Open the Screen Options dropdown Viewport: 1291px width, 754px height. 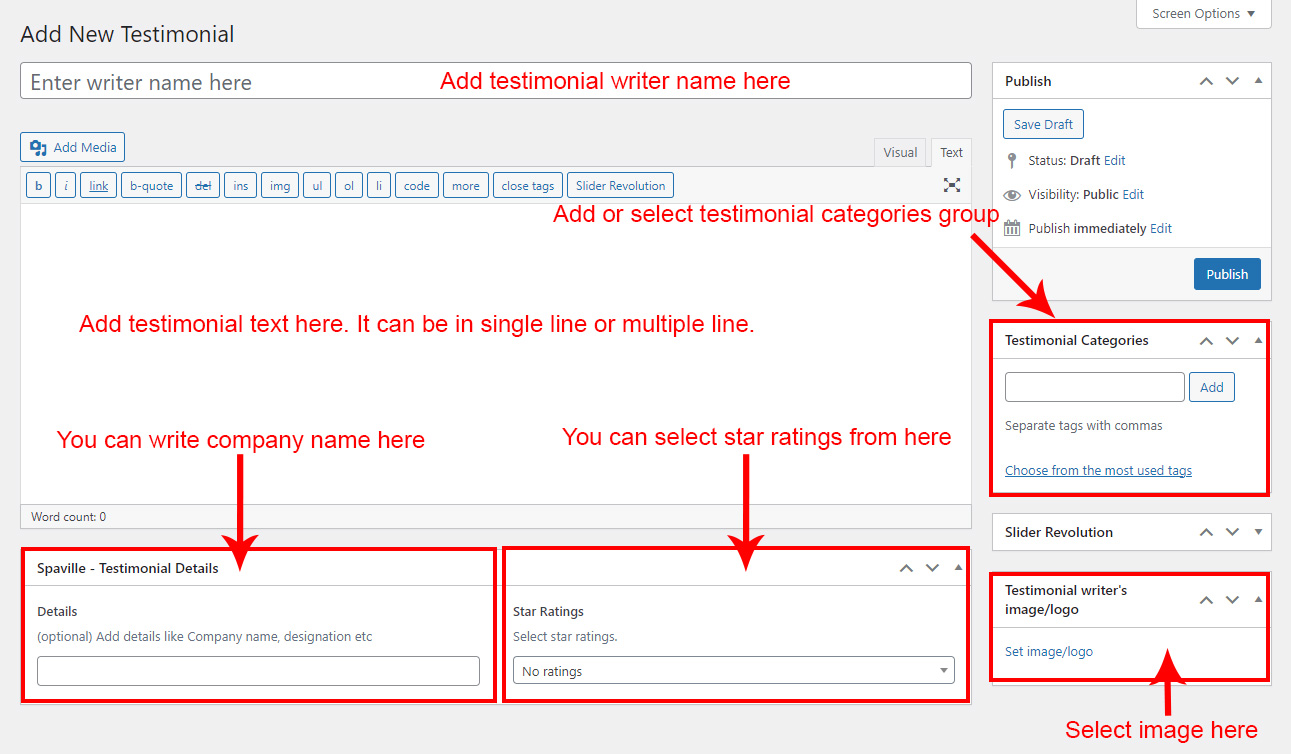[1203, 14]
